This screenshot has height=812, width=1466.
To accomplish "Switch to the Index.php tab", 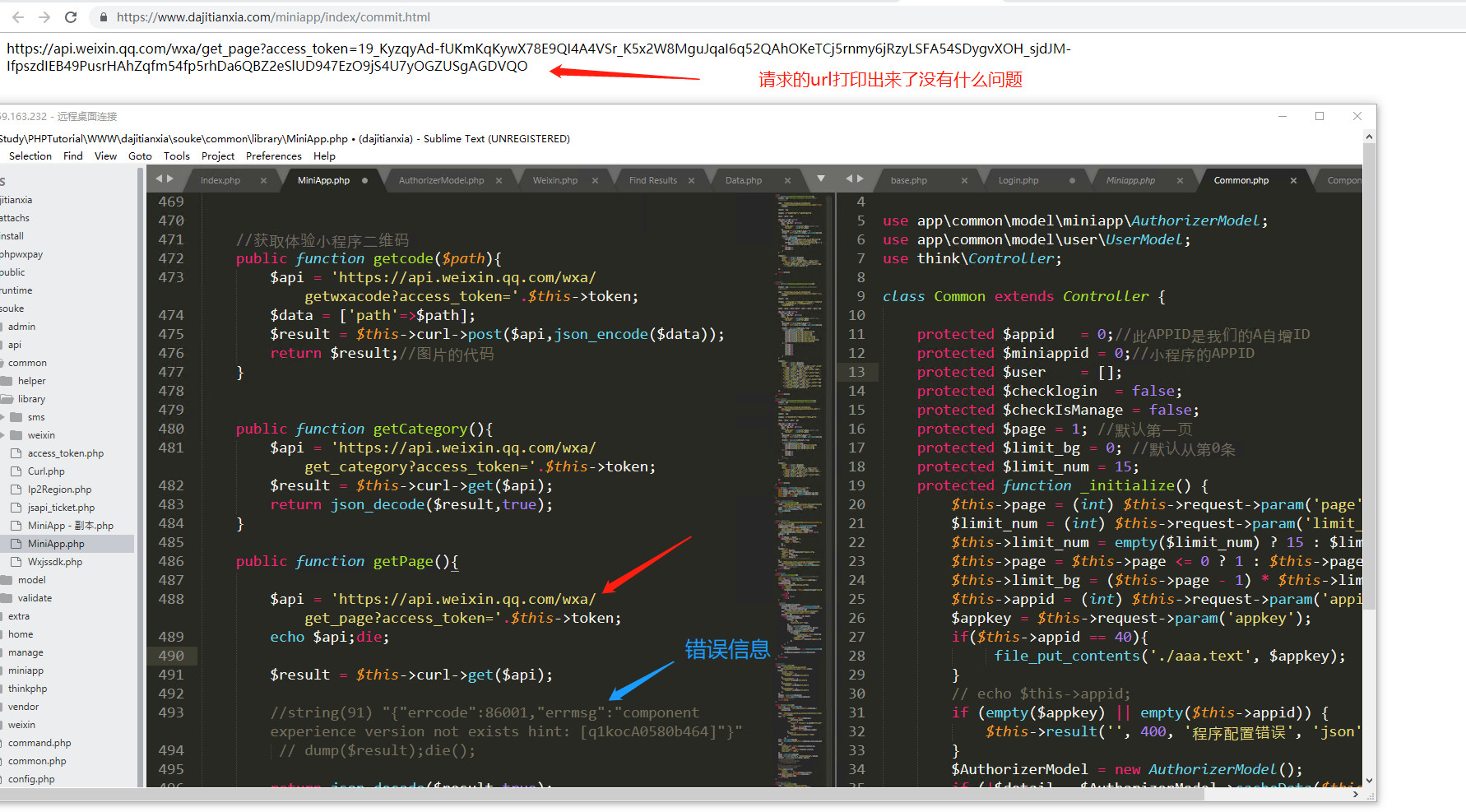I will (x=220, y=180).
